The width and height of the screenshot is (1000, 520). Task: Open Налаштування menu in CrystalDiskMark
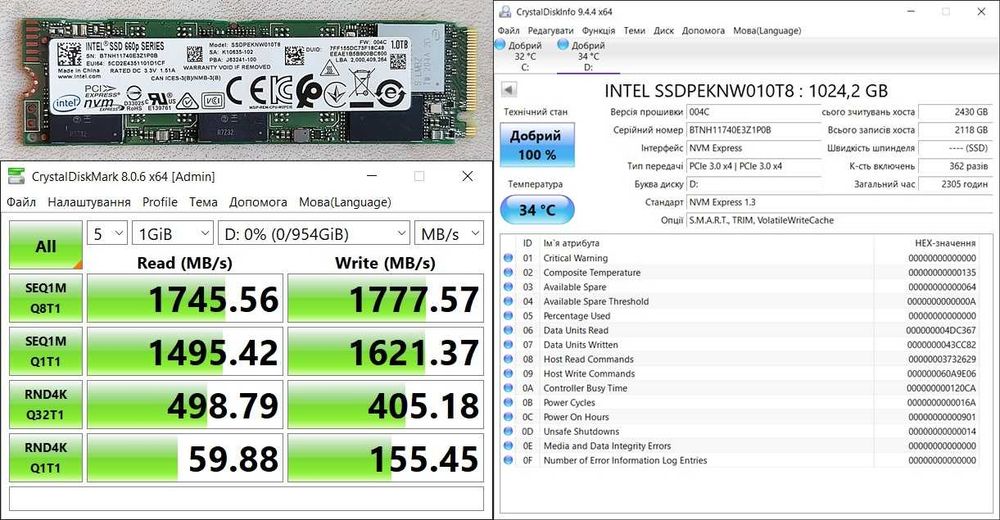[89, 202]
